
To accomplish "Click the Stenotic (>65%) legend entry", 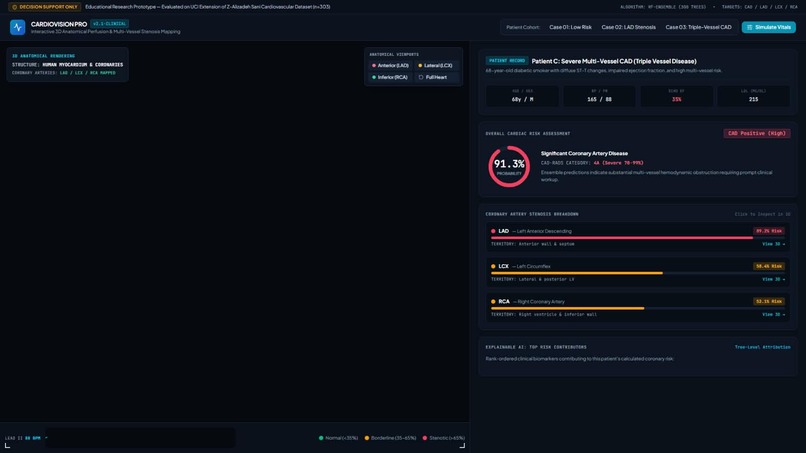I will click(x=444, y=438).
